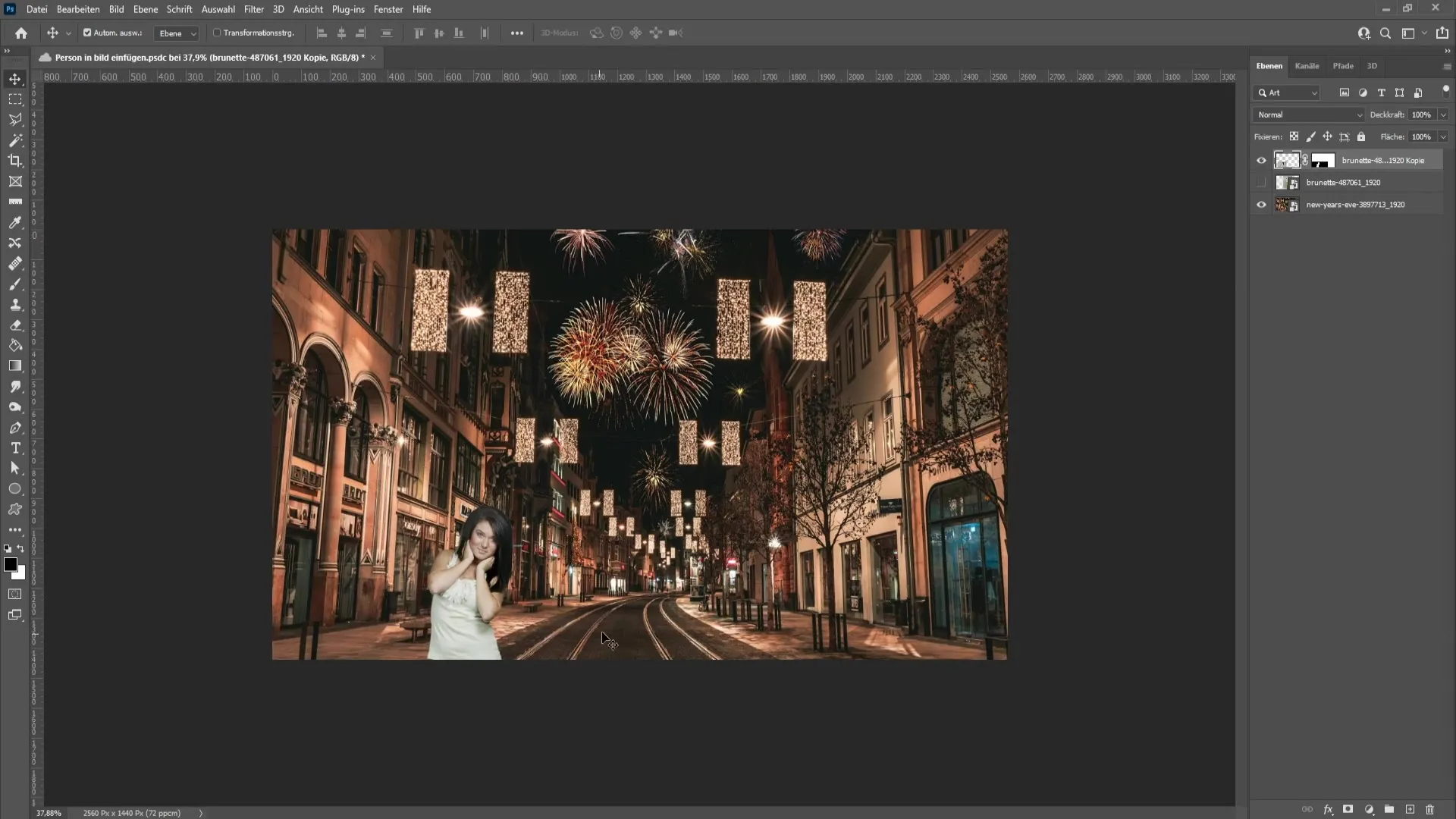Image resolution: width=1456 pixels, height=819 pixels.
Task: Open the Datei menu
Action: (36, 9)
